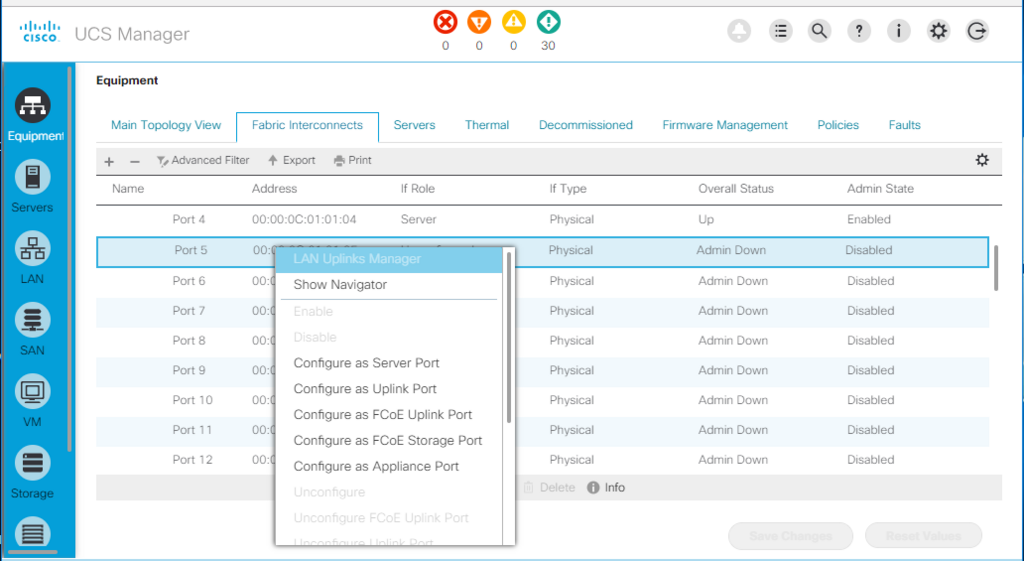The image size is (1024, 561).
Task: Select Configure as Uplink Port
Action: [x=389, y=389]
